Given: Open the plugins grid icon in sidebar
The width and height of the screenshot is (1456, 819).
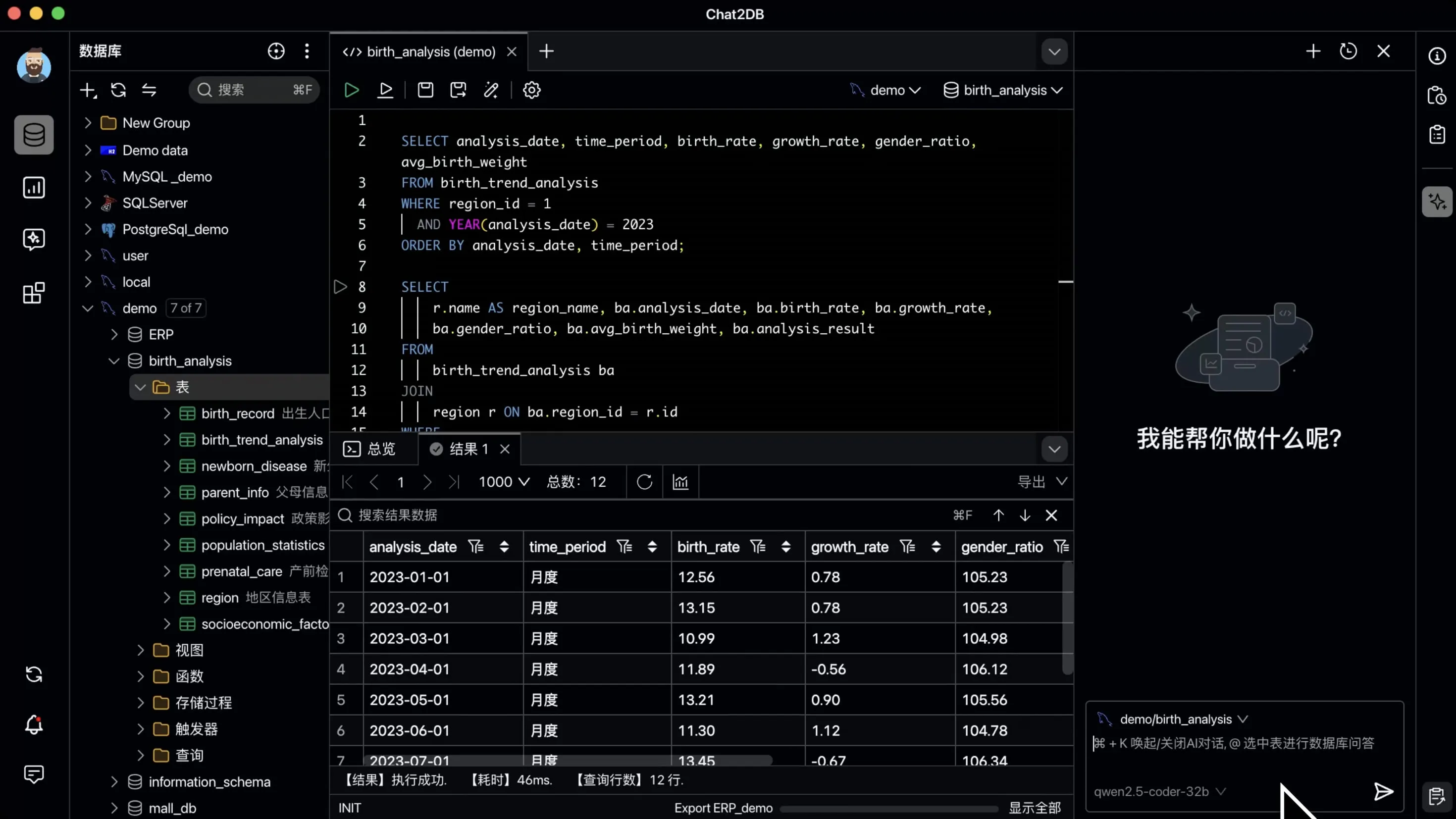Looking at the screenshot, I should coord(34,292).
